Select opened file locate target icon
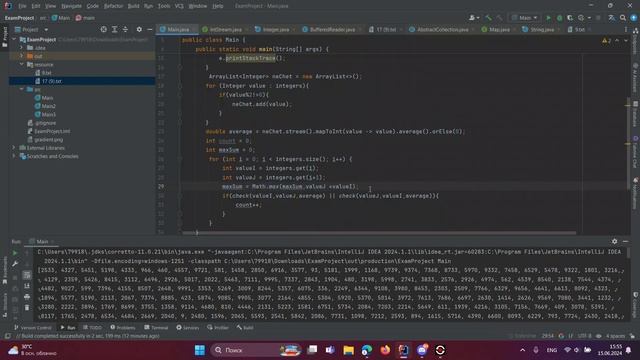Viewport: 640px width, 360px height. coord(104,29)
